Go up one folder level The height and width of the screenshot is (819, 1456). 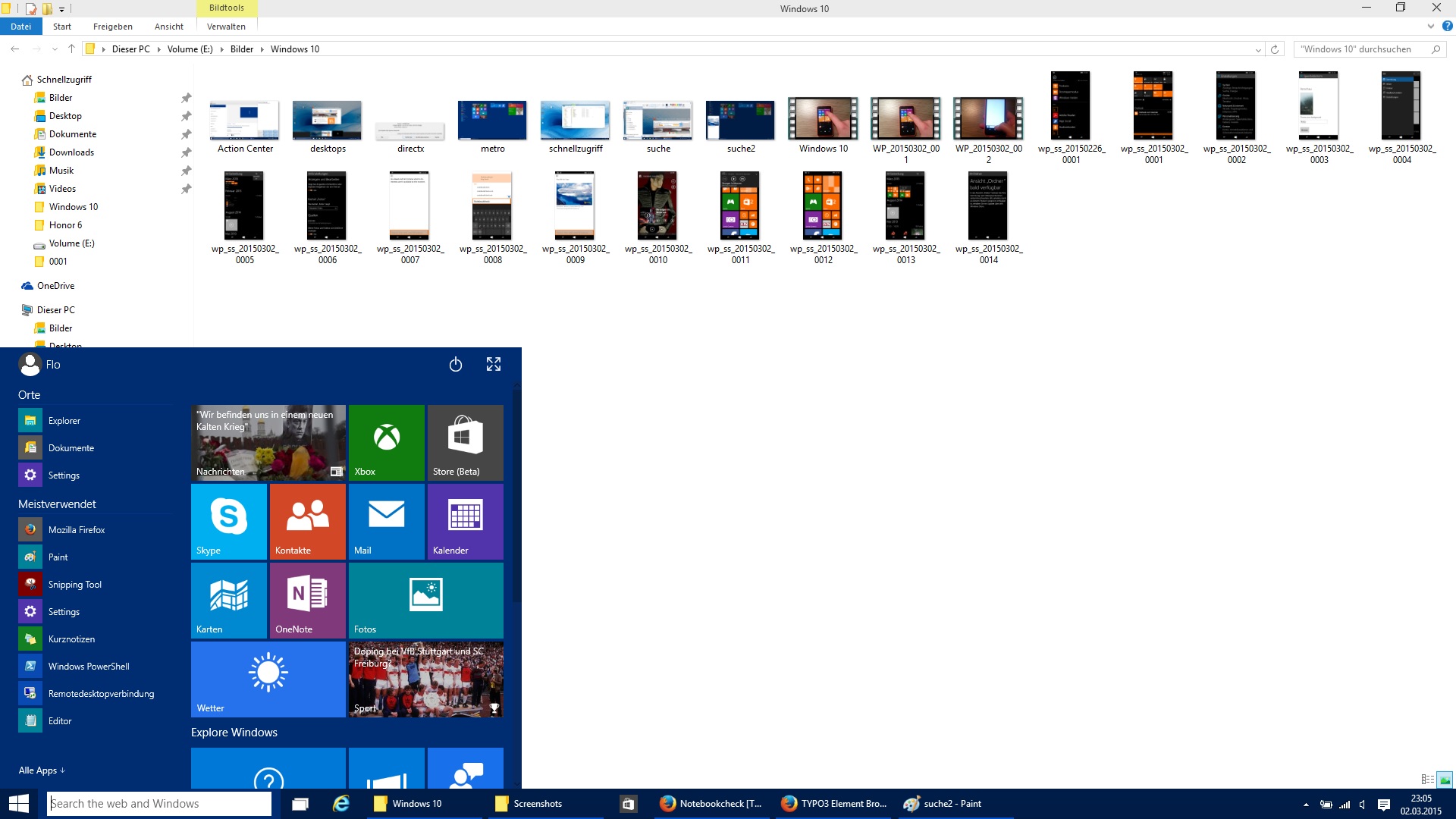(71, 49)
